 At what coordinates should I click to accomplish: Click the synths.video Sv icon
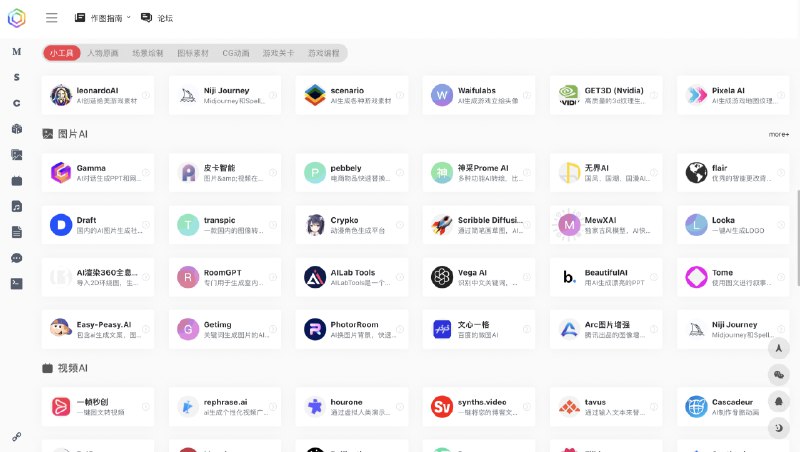click(442, 407)
